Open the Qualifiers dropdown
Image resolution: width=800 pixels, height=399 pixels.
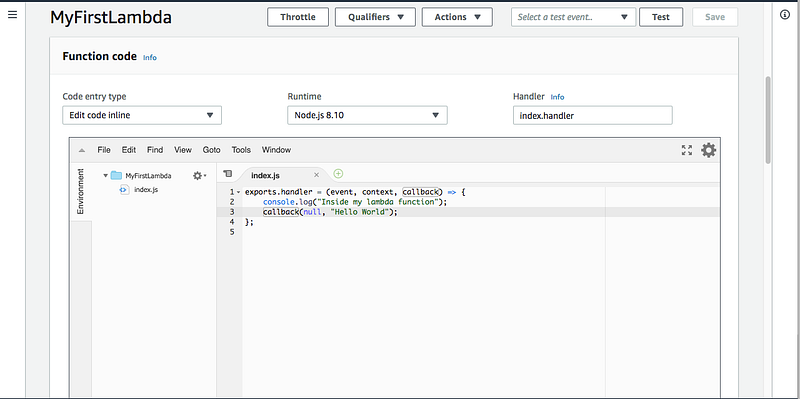(375, 17)
